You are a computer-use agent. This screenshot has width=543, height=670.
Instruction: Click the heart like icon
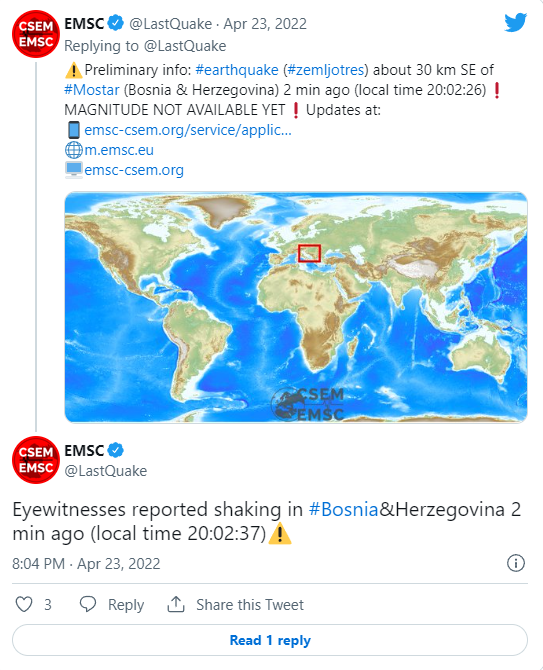(x=24, y=604)
